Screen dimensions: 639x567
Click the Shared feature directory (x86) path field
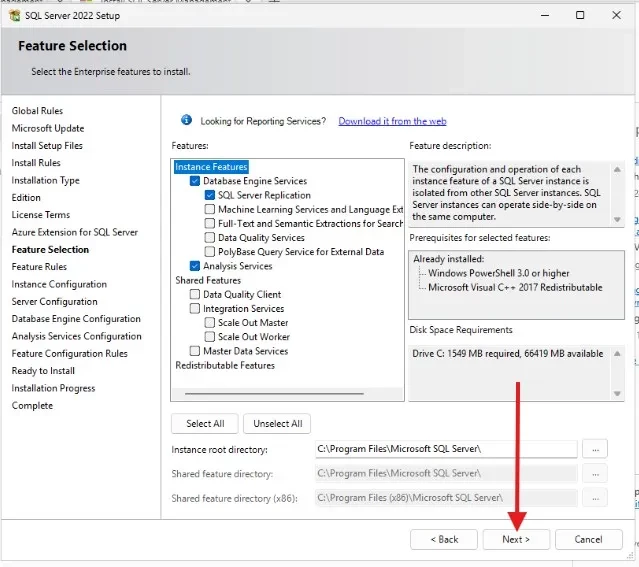pyautogui.click(x=446, y=498)
